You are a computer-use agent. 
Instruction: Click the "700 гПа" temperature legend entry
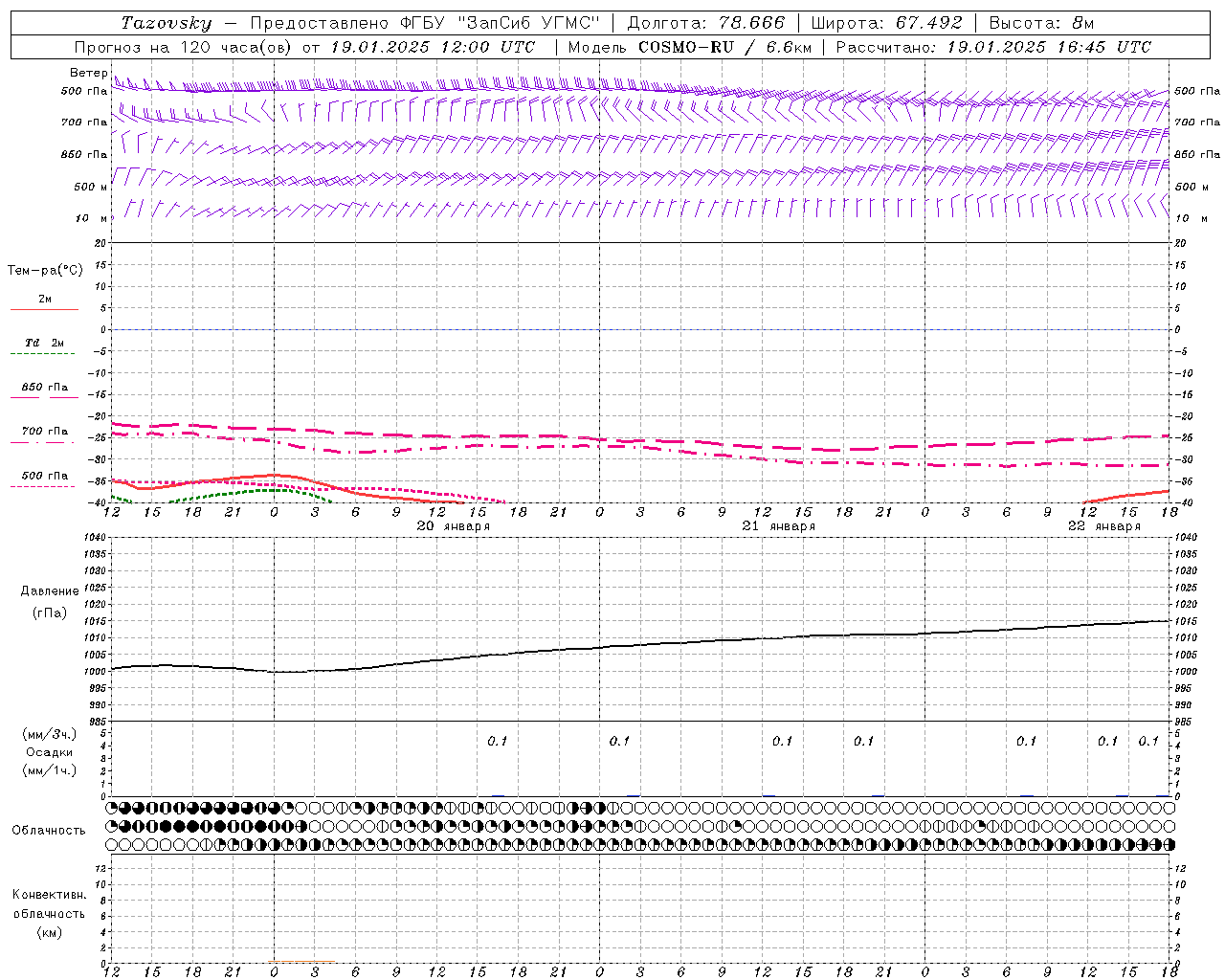tap(44, 431)
